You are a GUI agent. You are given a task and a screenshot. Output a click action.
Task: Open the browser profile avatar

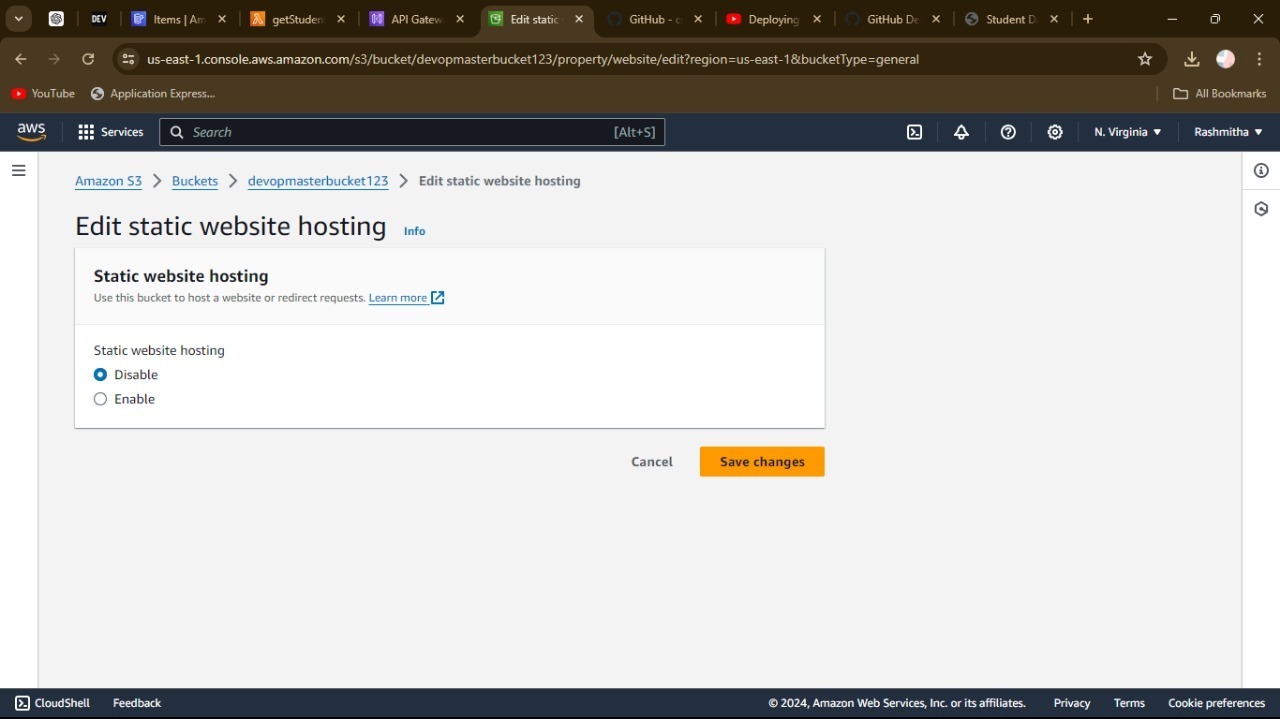(x=1225, y=59)
